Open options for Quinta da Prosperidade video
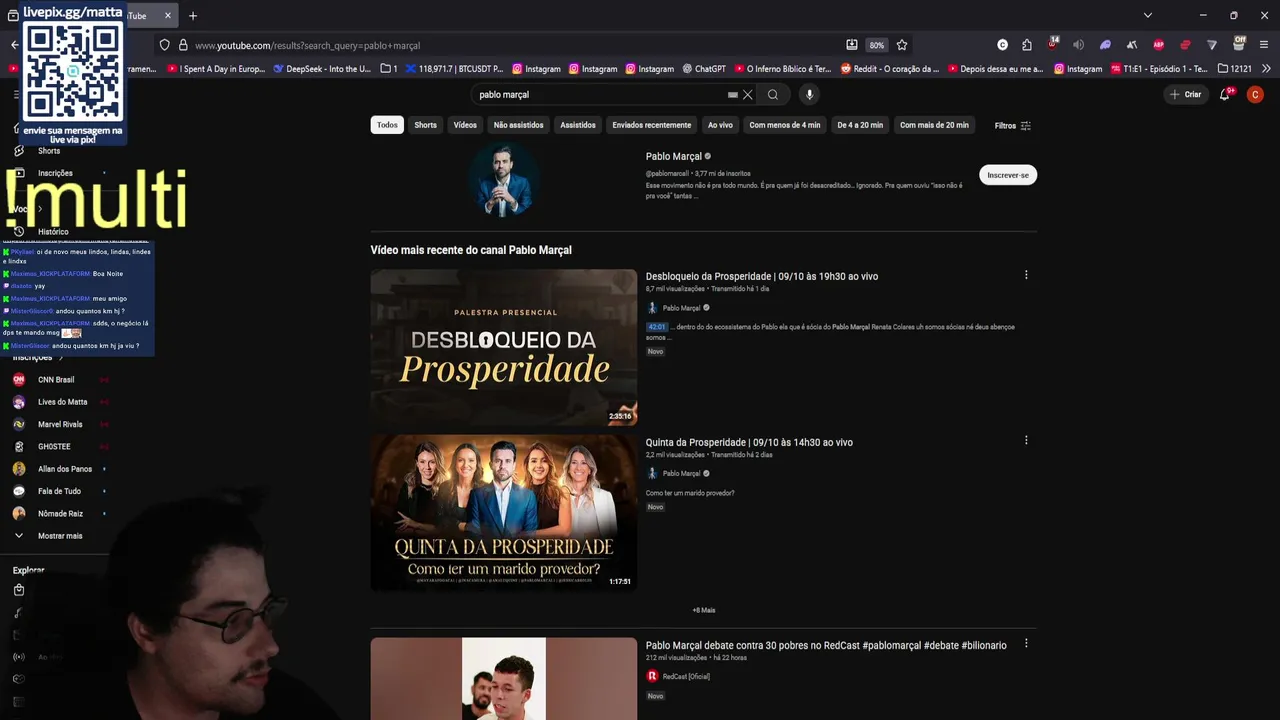Image resolution: width=1280 pixels, height=720 pixels. (1026, 440)
